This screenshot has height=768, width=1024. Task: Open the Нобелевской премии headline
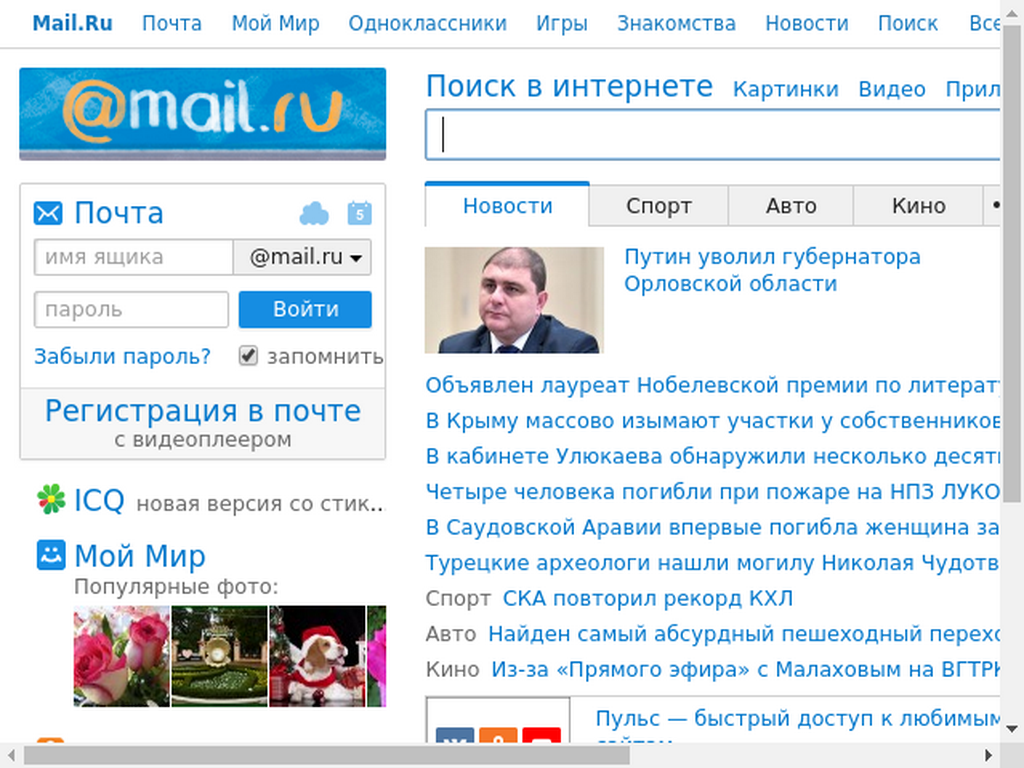click(x=712, y=385)
